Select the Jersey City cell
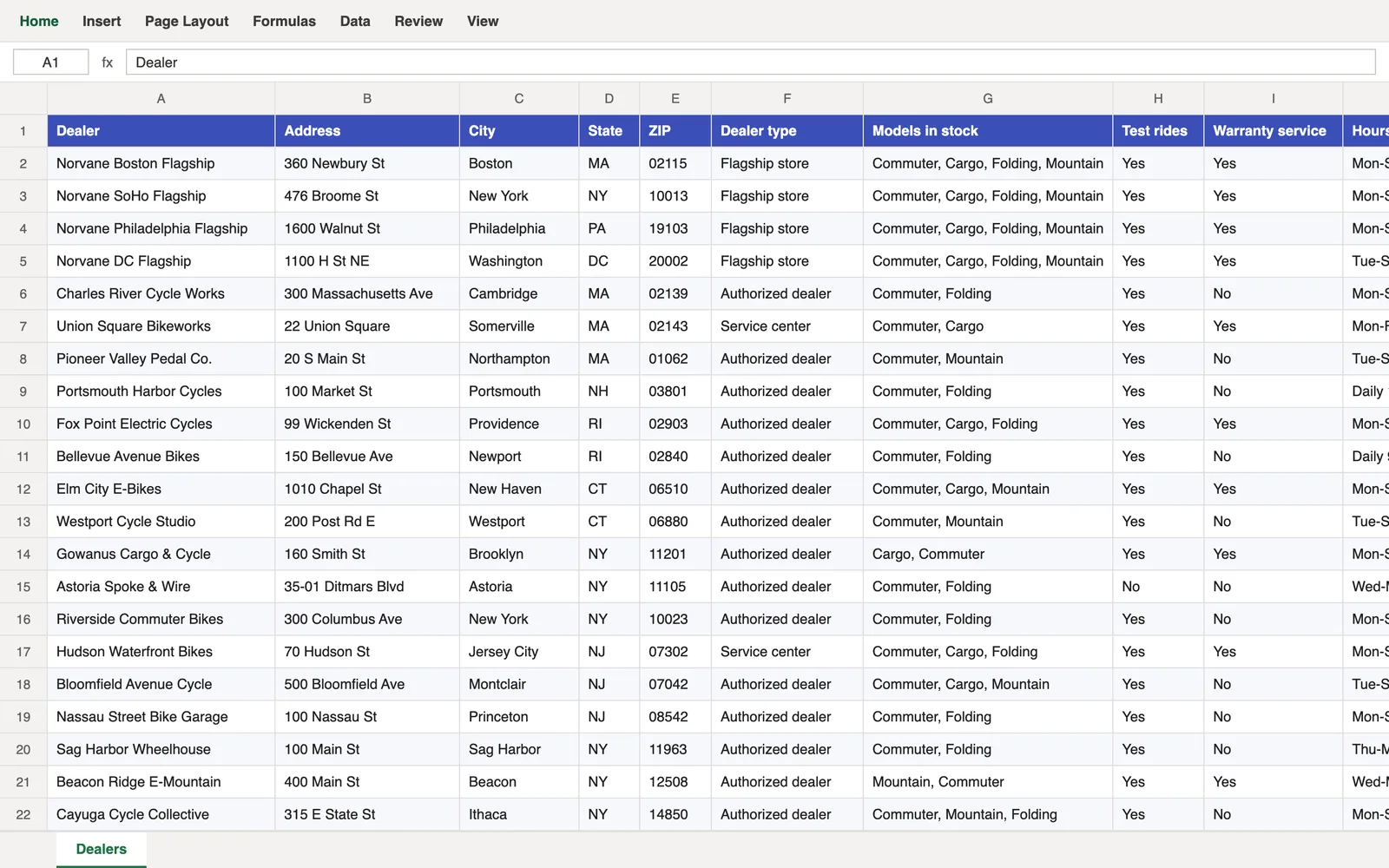The image size is (1389, 868). point(519,652)
